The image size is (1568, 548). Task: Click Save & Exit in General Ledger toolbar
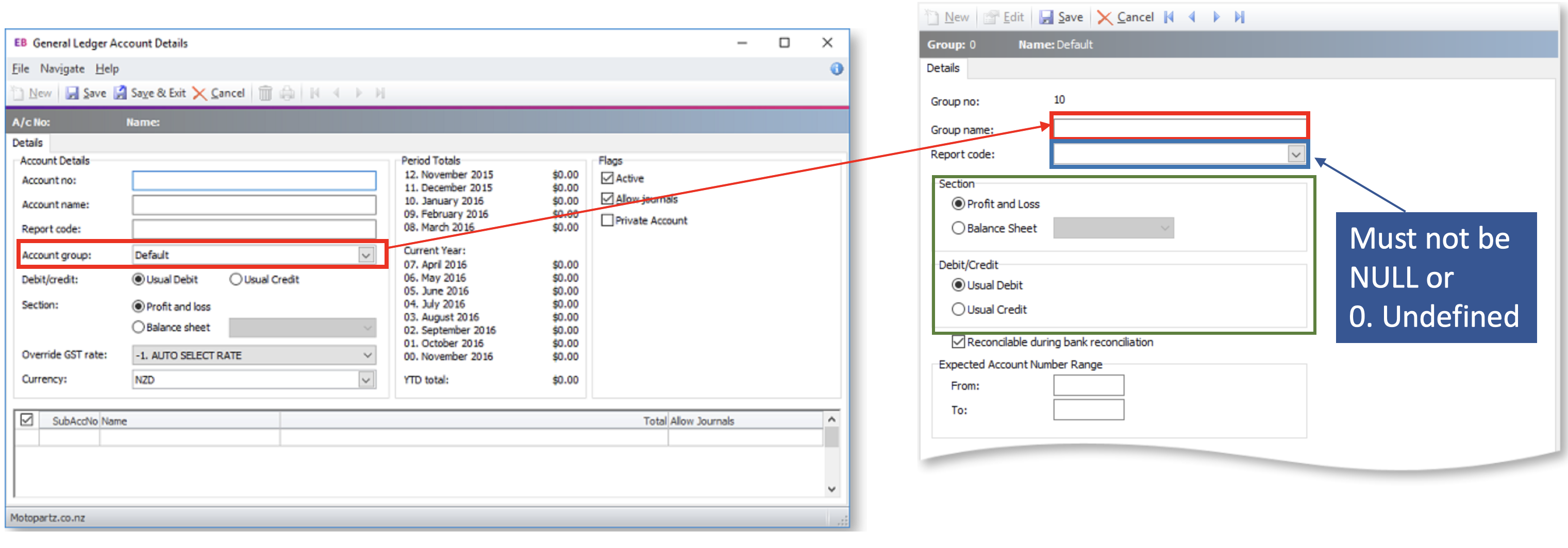(x=150, y=93)
